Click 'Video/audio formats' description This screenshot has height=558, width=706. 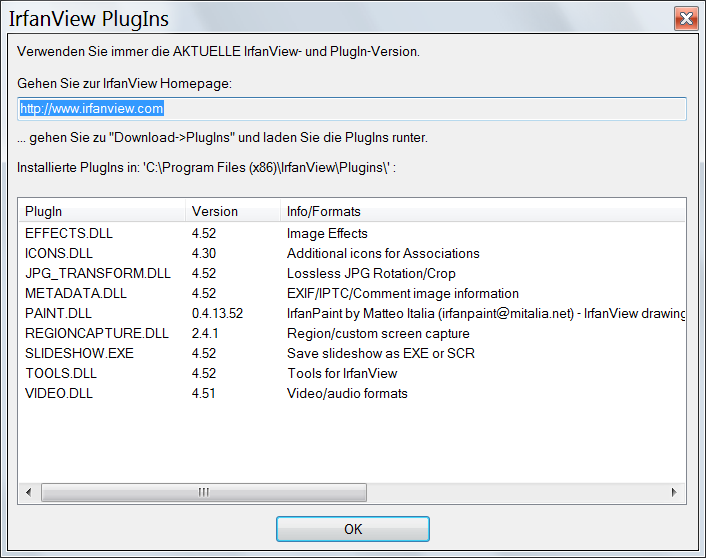tap(347, 393)
